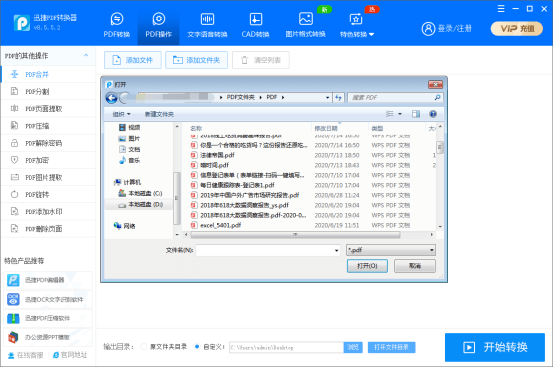Viewport: 554px width, 367px height.
Task: Click the PDF图片提取 sidebar icon
Action: point(14,177)
